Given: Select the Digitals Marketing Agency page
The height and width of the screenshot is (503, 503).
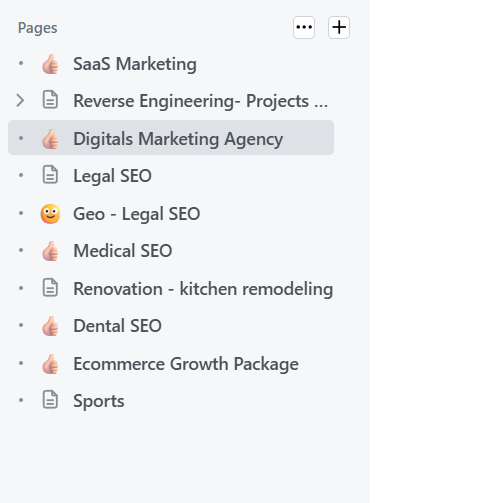Looking at the screenshot, I should click(171, 138).
